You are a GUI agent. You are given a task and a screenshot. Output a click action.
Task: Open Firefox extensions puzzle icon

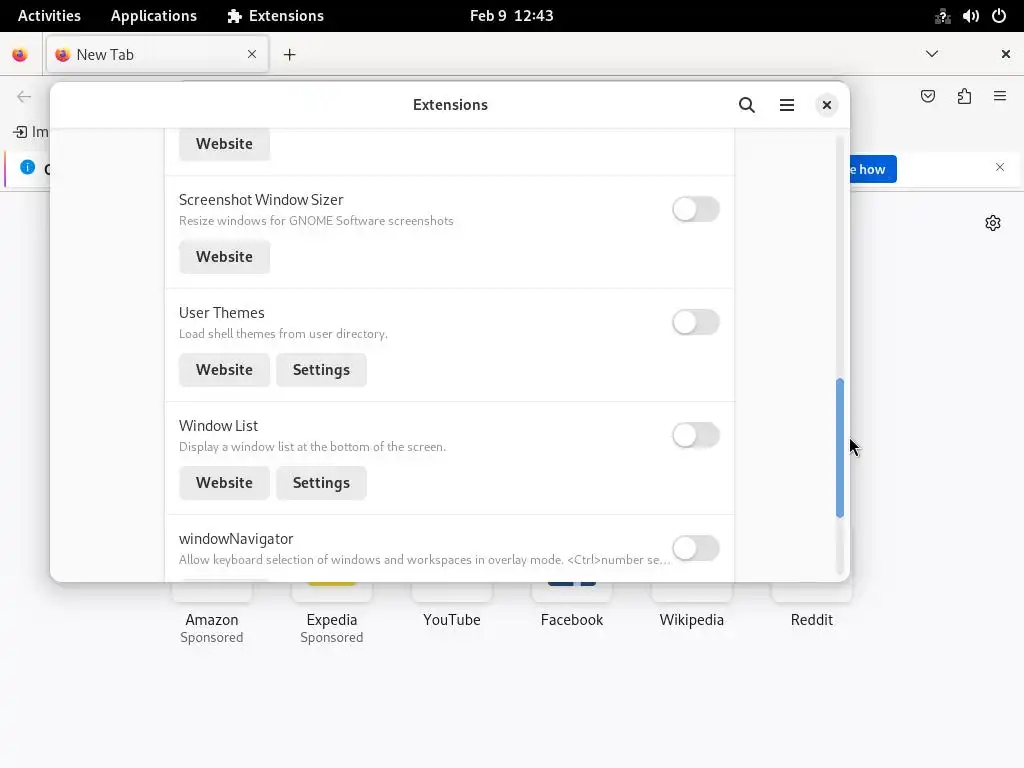[964, 97]
